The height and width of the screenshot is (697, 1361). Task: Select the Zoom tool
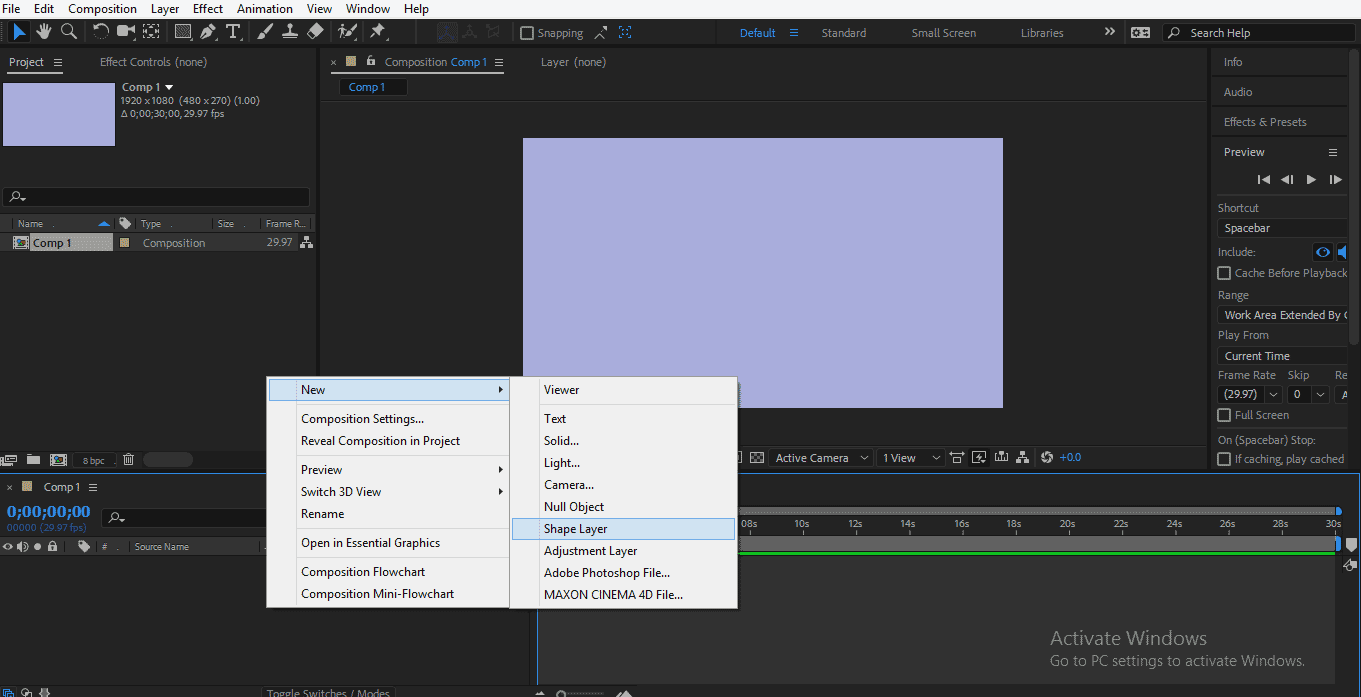67,31
